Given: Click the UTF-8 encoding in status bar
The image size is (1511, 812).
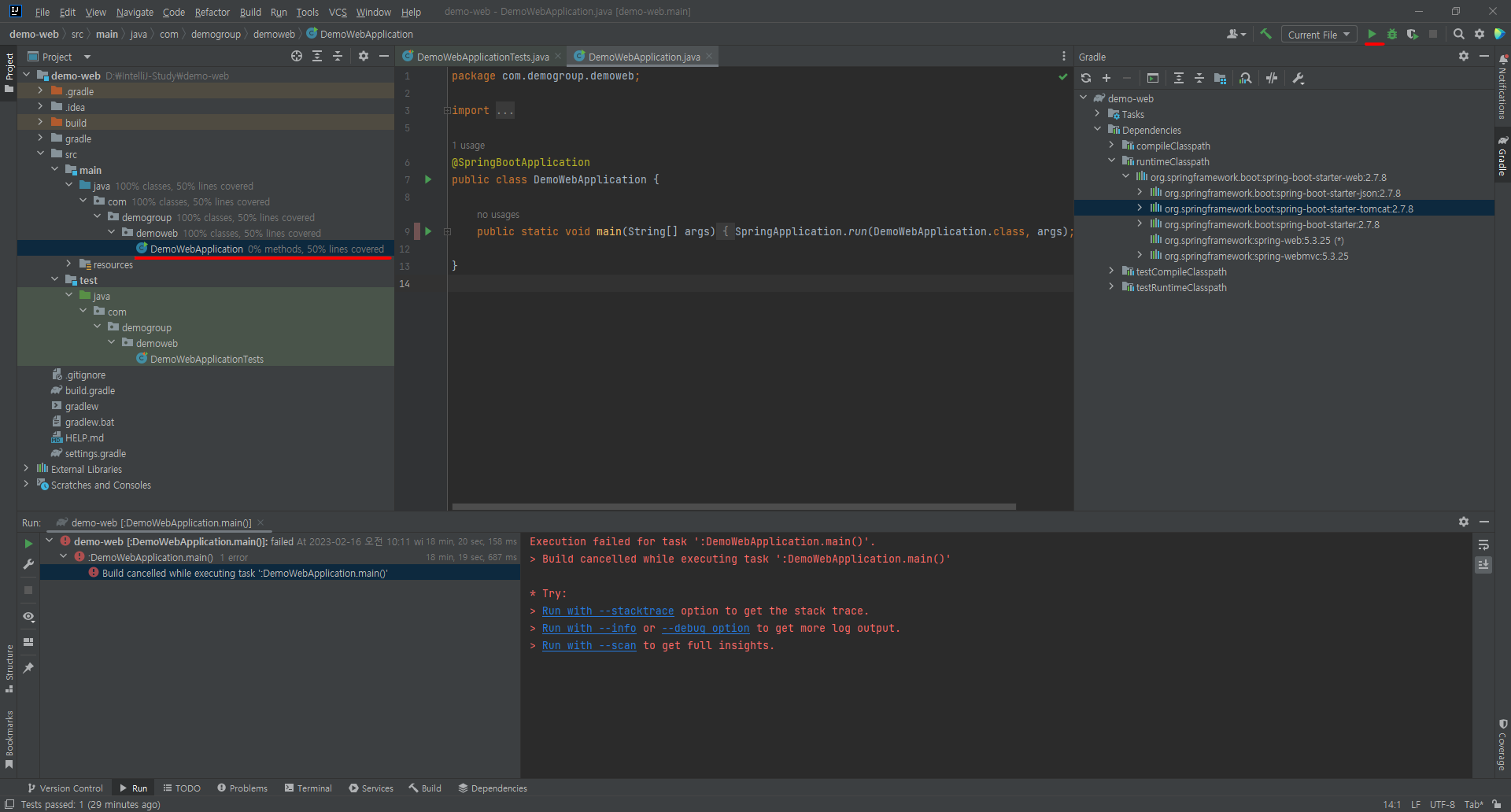Looking at the screenshot, I should [1442, 804].
